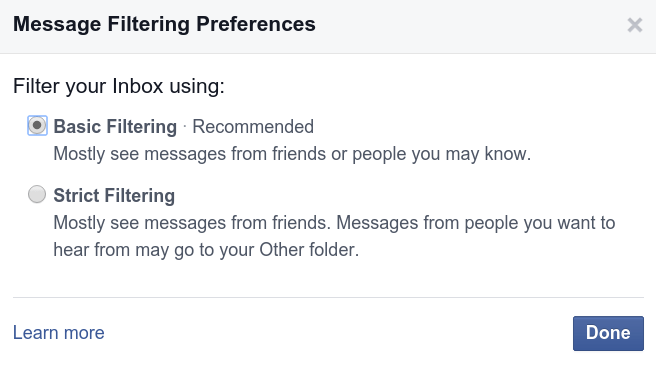Click the 'Filter your Inbox using:' heading
The width and height of the screenshot is (656, 365).
point(119,86)
